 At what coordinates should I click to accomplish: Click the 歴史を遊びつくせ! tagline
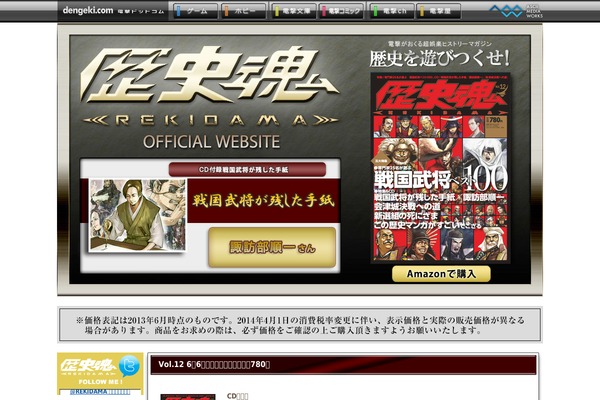(x=440, y=59)
